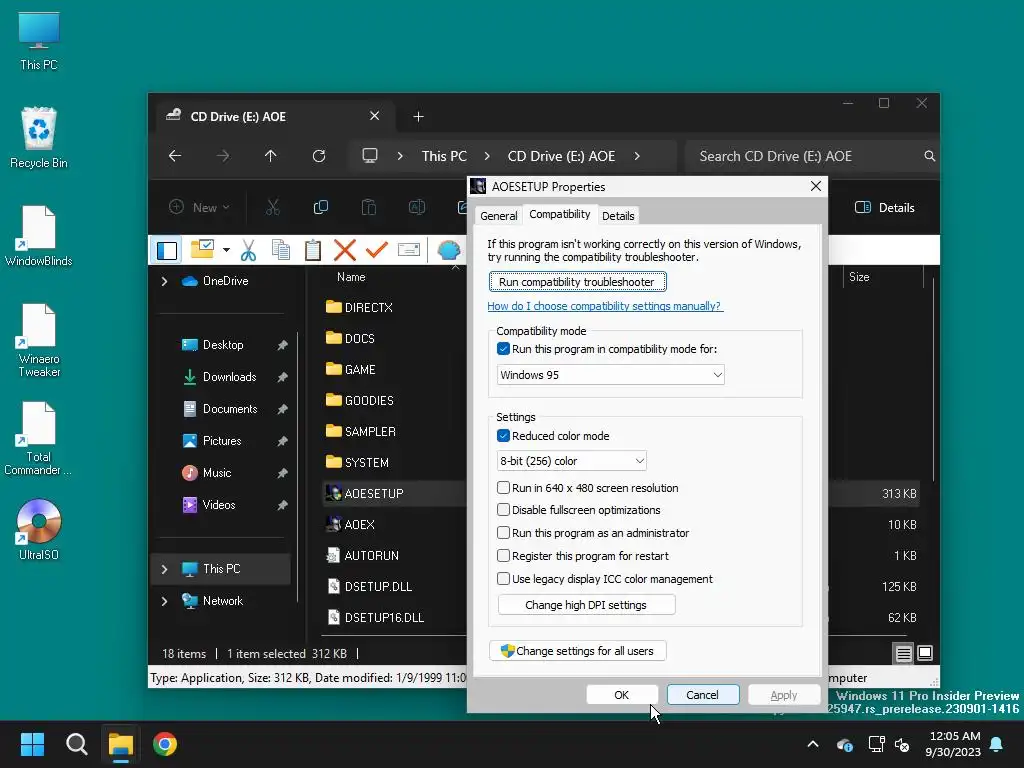Enable Use legacy display ICC color management
Image resolution: width=1024 pixels, height=768 pixels.
tap(503, 579)
